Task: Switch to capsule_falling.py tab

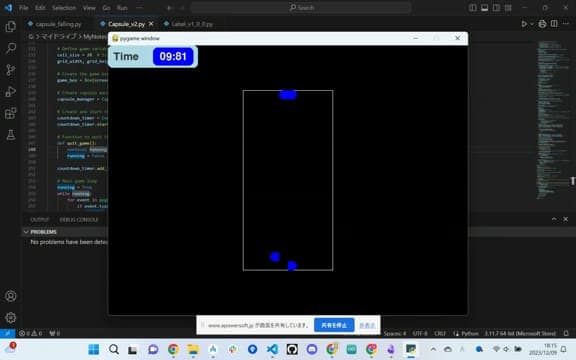Action: click(58, 24)
